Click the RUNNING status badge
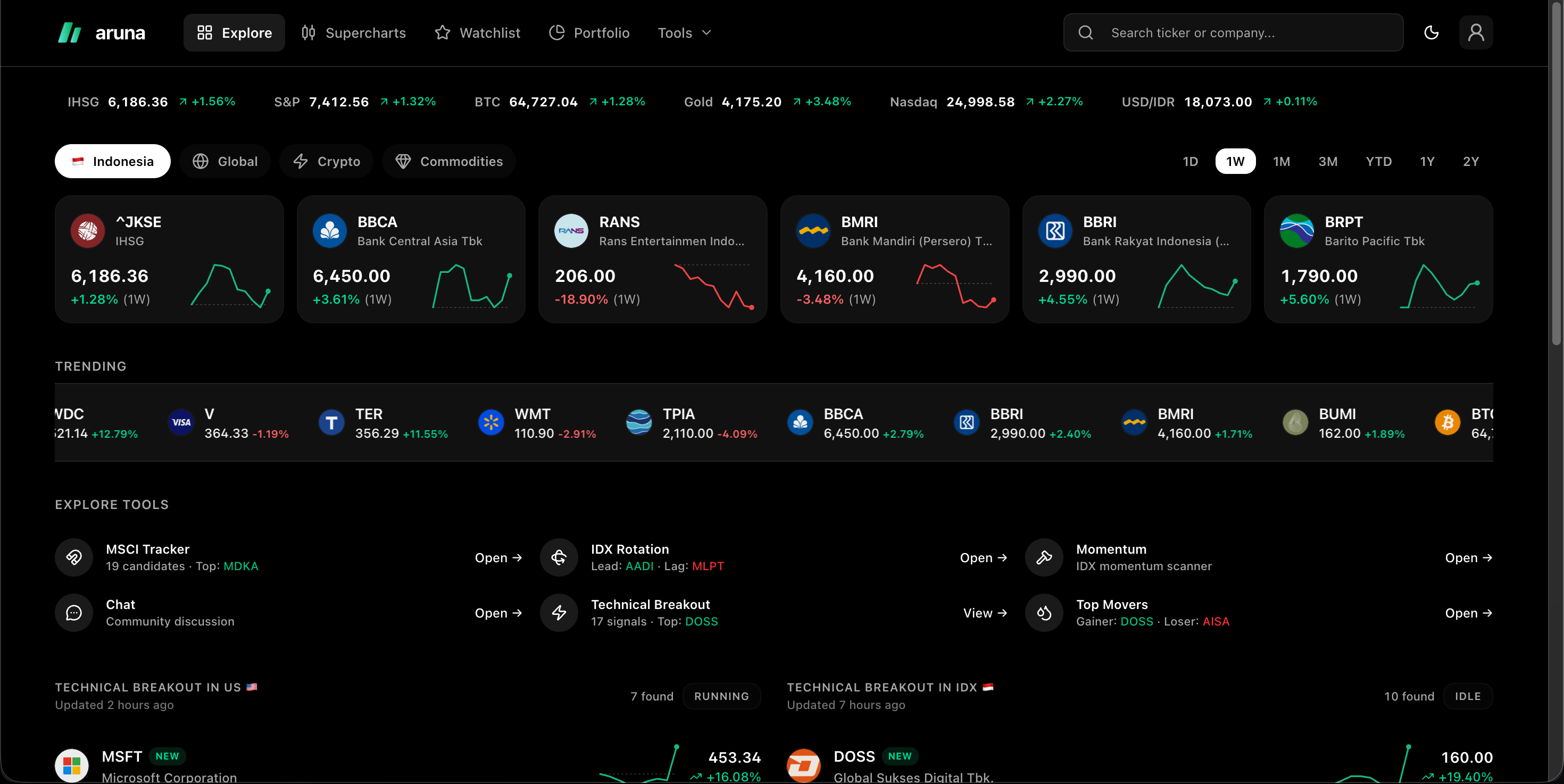 pos(721,696)
